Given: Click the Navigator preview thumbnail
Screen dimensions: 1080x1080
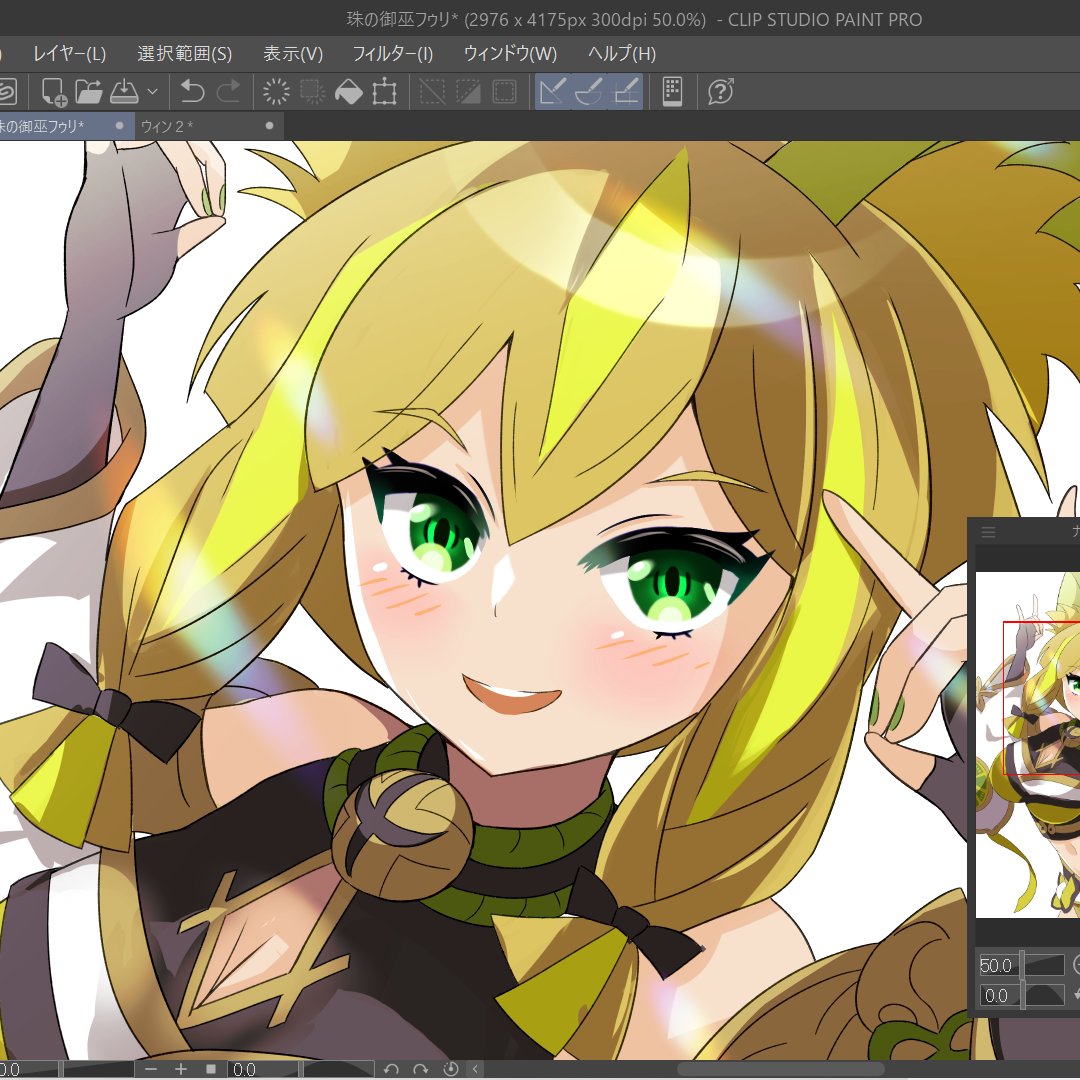Looking at the screenshot, I should point(1028,745).
